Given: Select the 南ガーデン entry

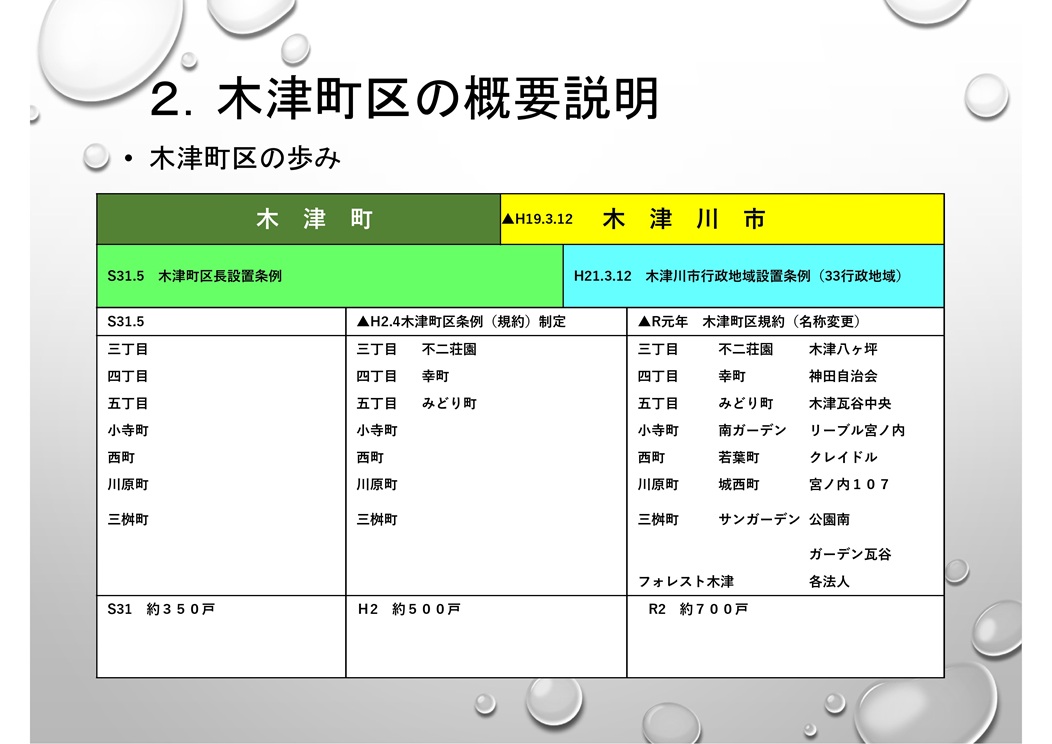Looking at the screenshot, I should [x=752, y=430].
